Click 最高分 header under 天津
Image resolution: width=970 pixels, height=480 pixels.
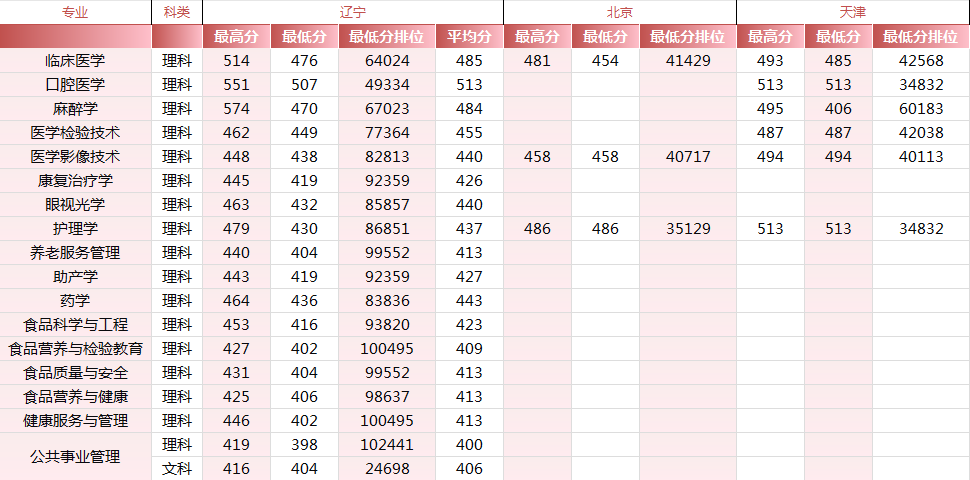point(770,37)
